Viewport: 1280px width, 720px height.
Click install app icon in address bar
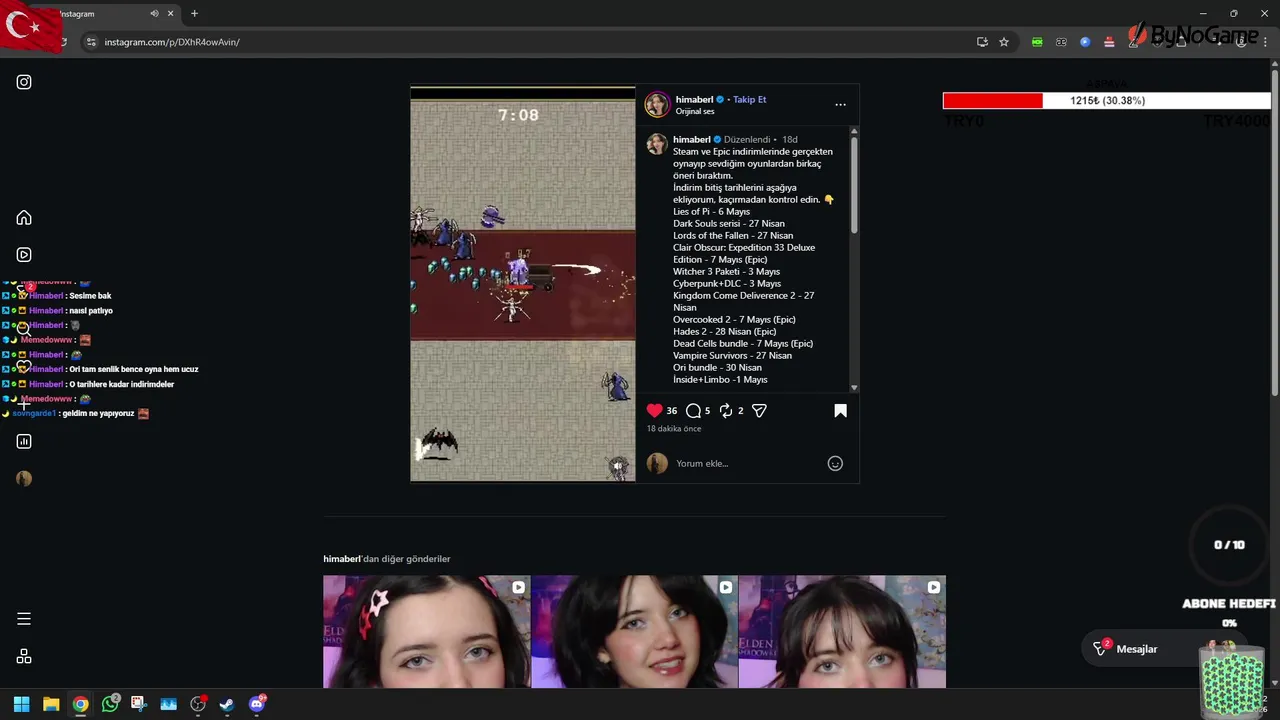point(982,42)
